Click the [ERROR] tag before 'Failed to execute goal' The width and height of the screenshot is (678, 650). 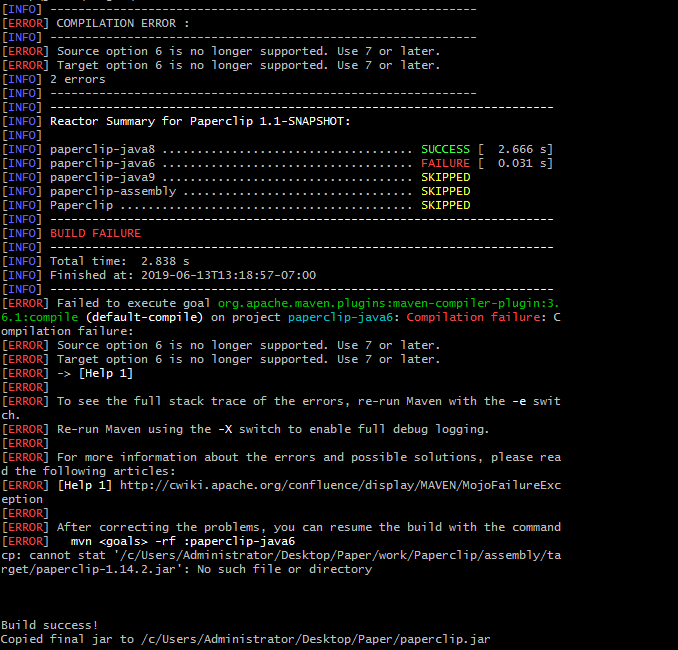[25, 304]
